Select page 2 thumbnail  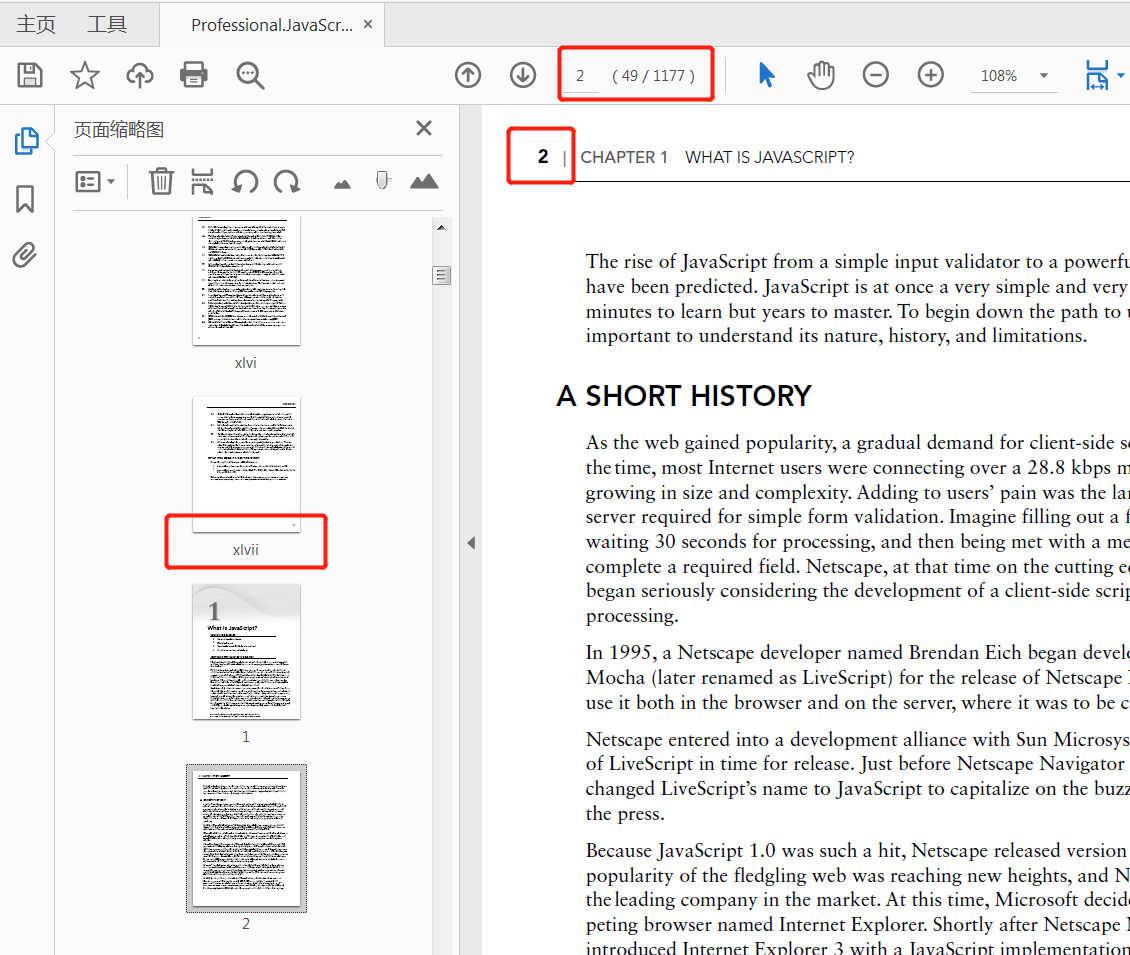(x=246, y=838)
